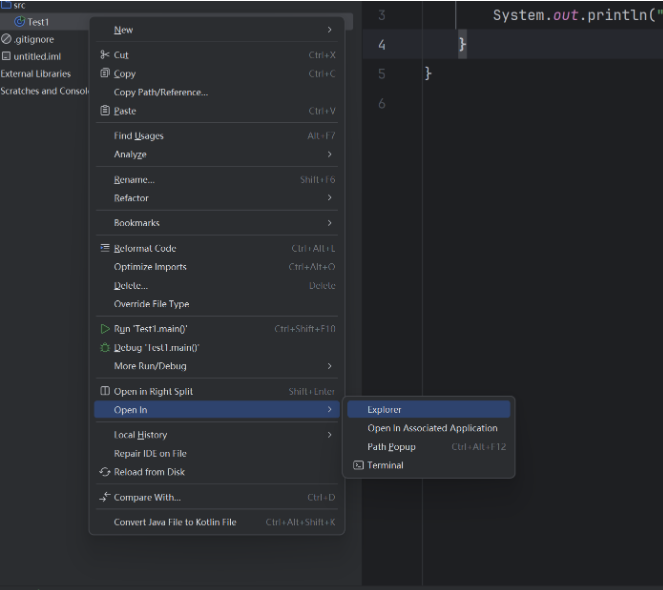
Task: Click the Debug bug icon
Action: (x=105, y=348)
